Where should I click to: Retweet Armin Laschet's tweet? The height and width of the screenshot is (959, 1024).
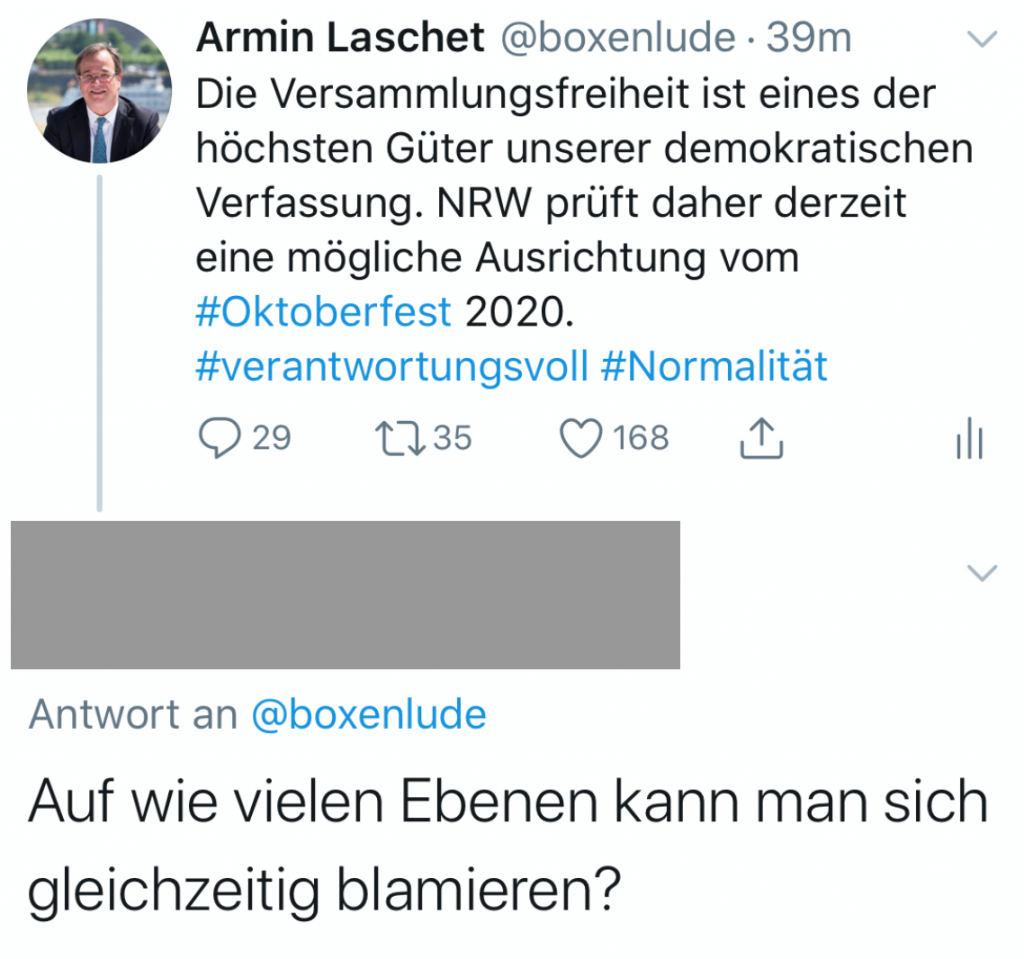(x=395, y=439)
